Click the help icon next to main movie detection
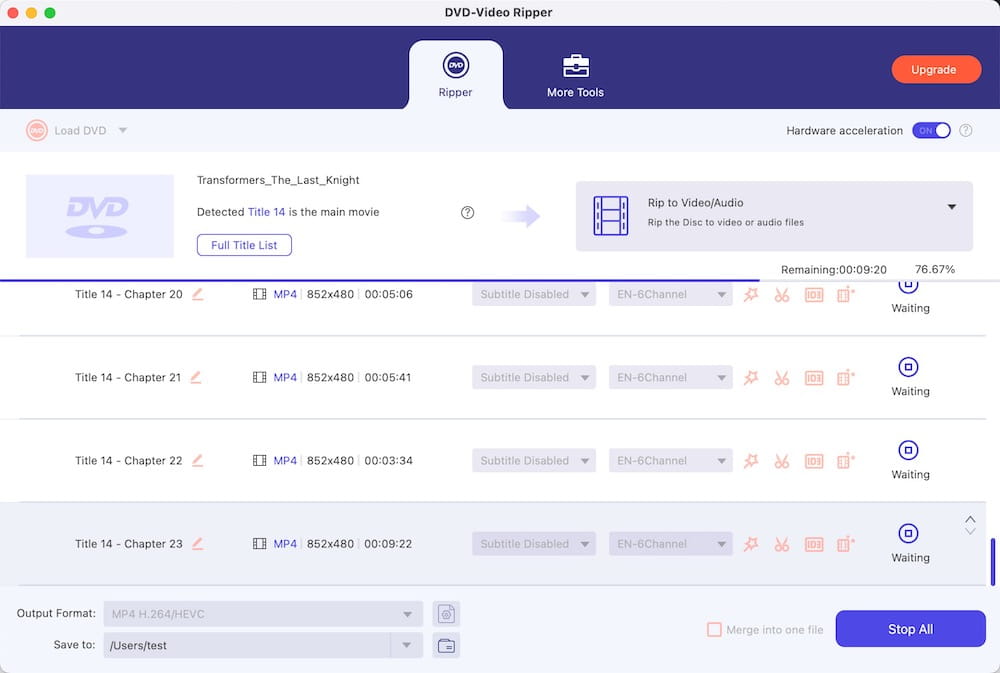 (467, 212)
